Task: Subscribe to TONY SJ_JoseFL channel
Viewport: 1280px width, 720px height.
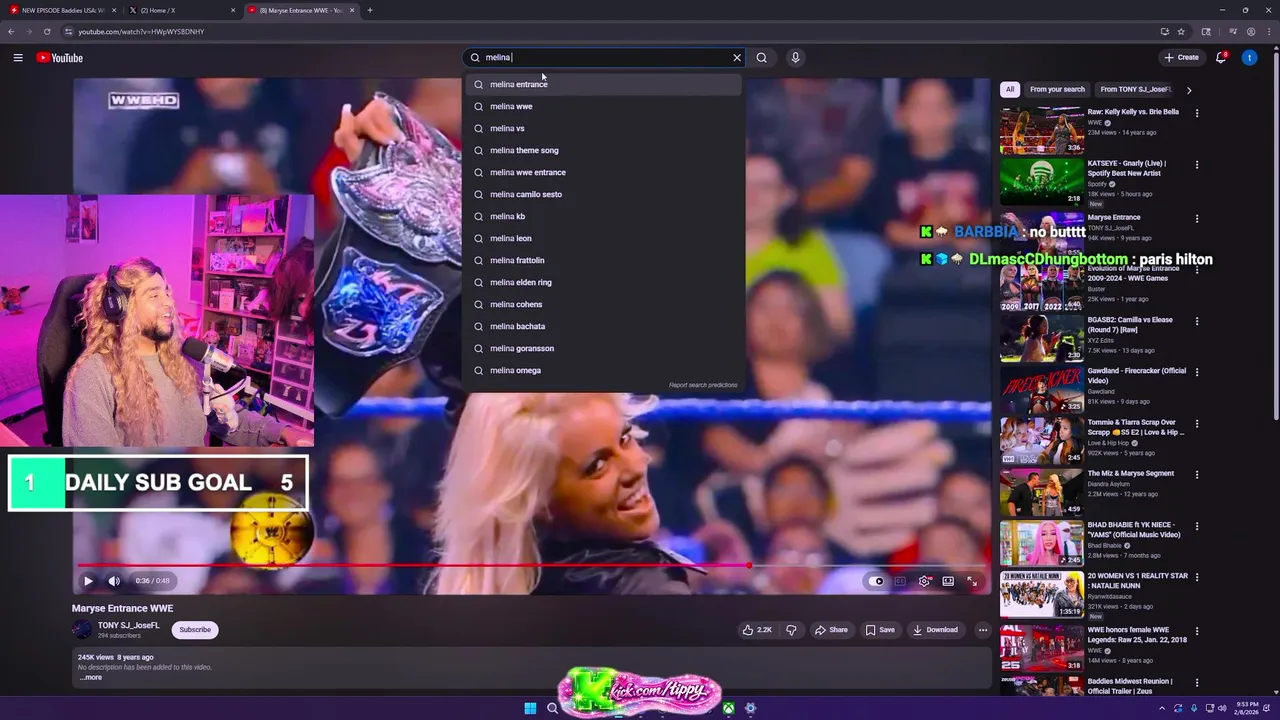Action: tap(195, 630)
